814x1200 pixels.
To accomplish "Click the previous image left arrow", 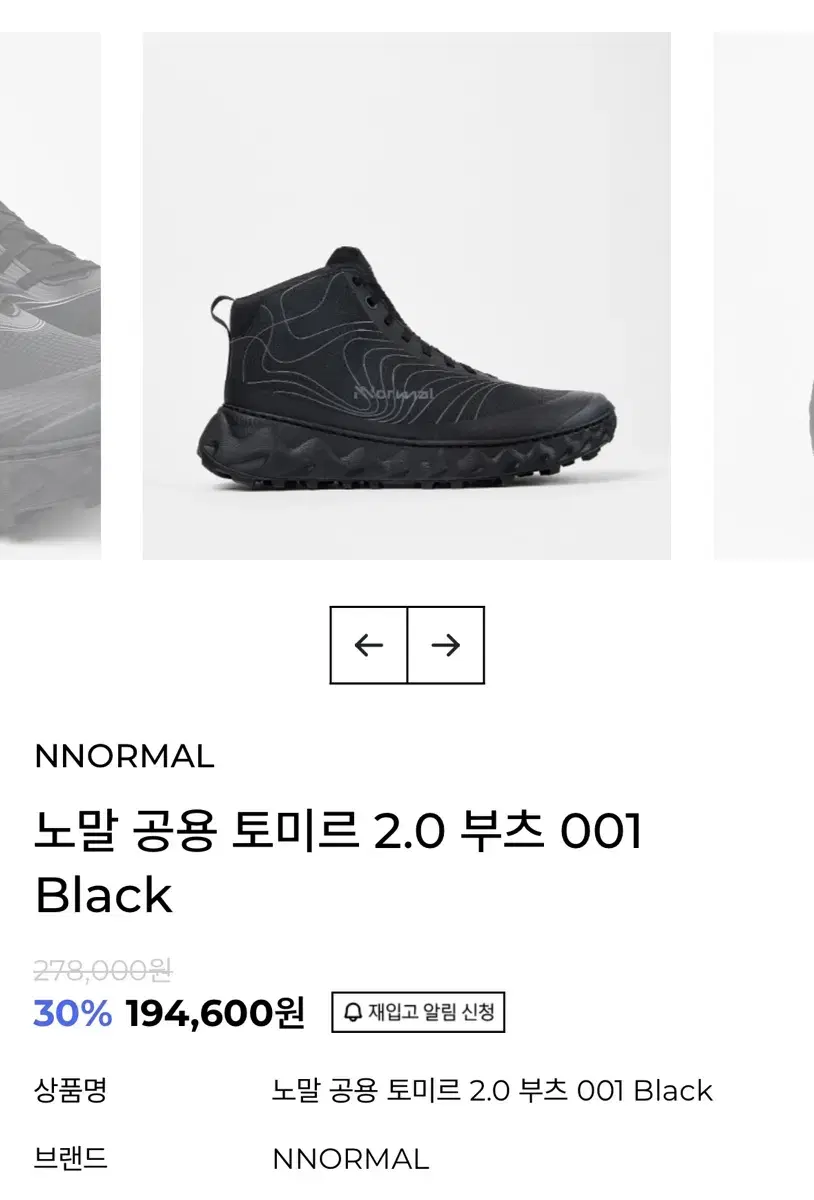I will [369, 645].
